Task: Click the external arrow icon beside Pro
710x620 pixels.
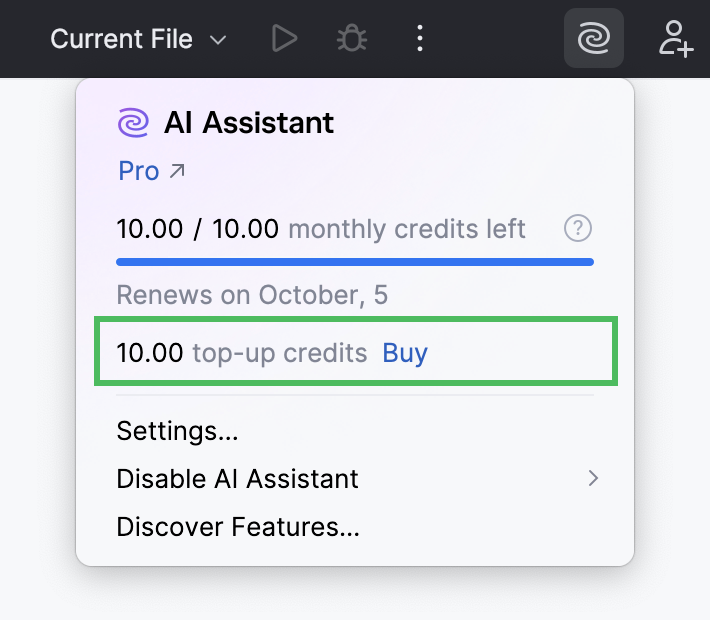Action: [177, 171]
